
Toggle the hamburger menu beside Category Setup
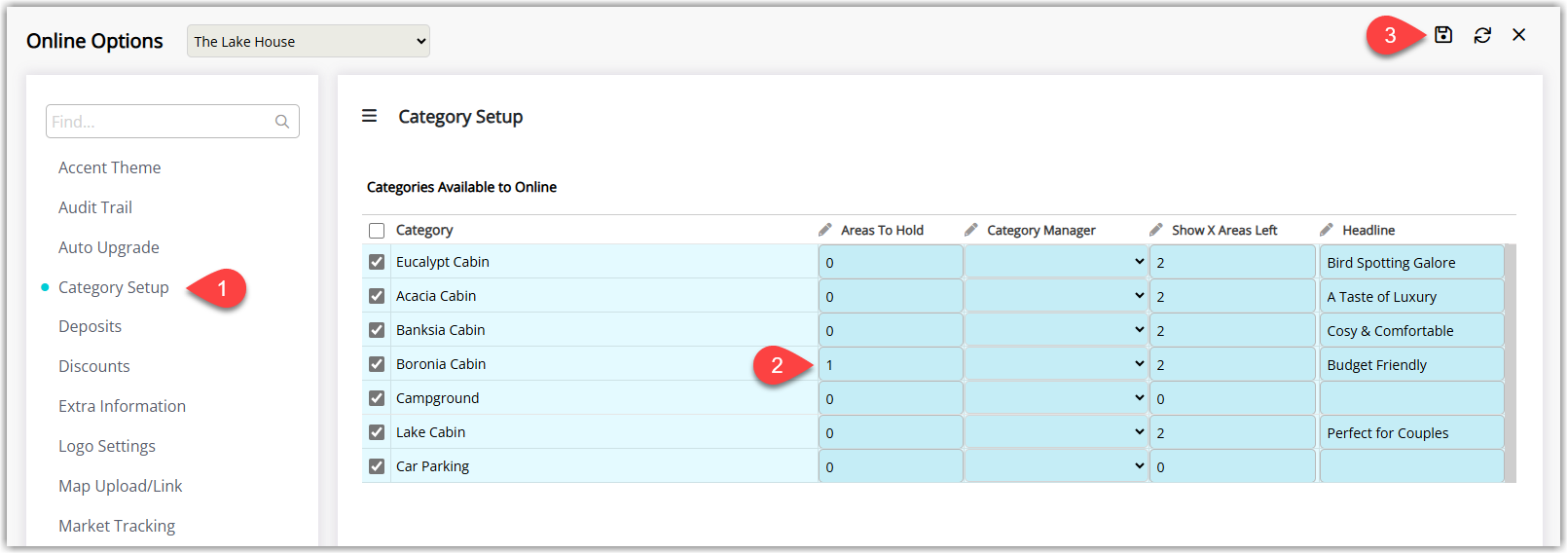370,116
